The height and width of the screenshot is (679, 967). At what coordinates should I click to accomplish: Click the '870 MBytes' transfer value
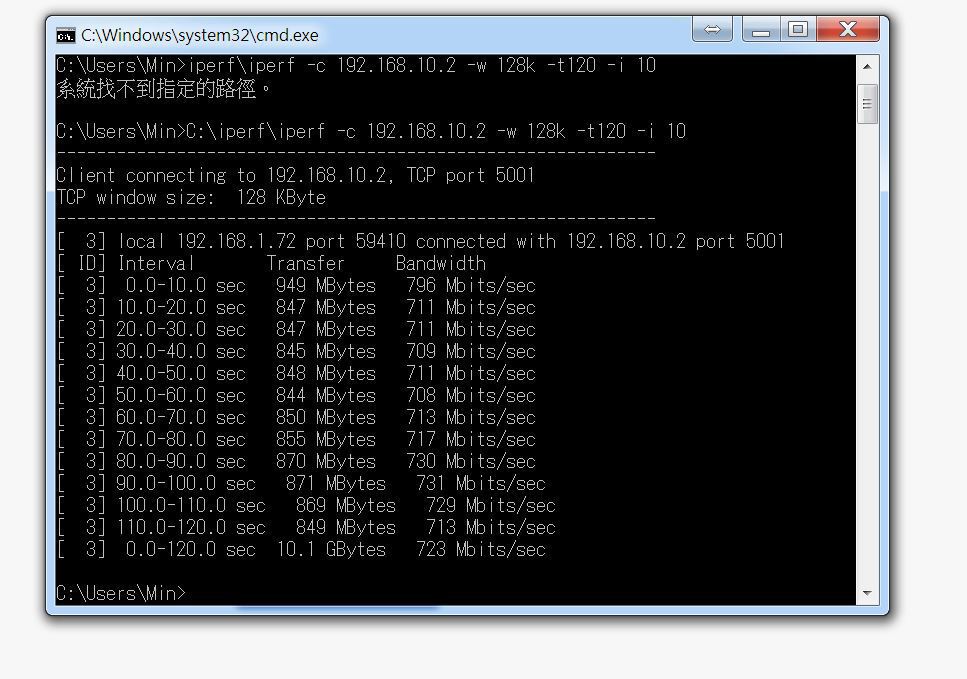point(326,461)
